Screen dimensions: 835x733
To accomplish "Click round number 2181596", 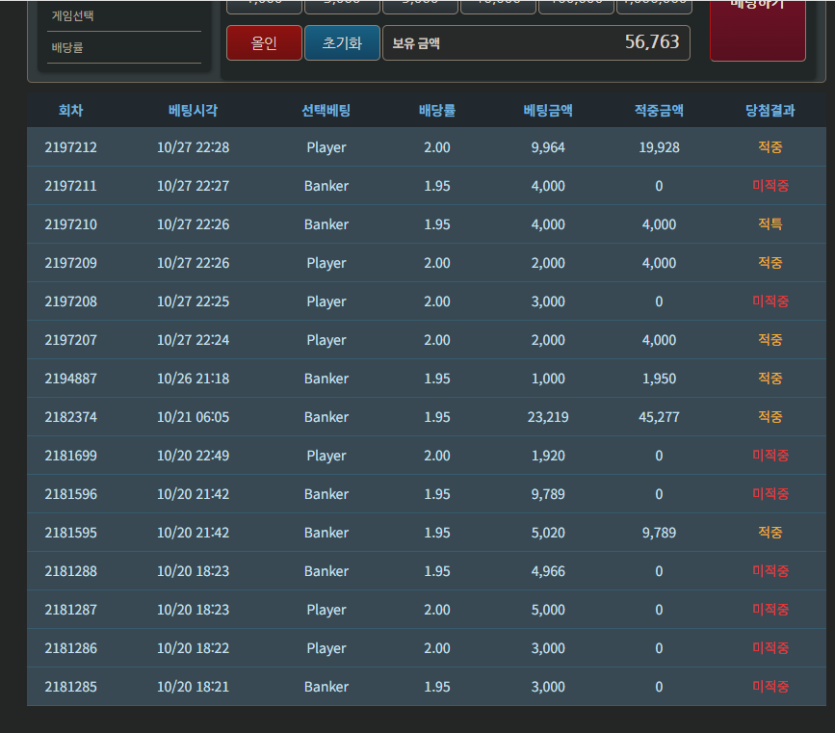I will coord(71,494).
